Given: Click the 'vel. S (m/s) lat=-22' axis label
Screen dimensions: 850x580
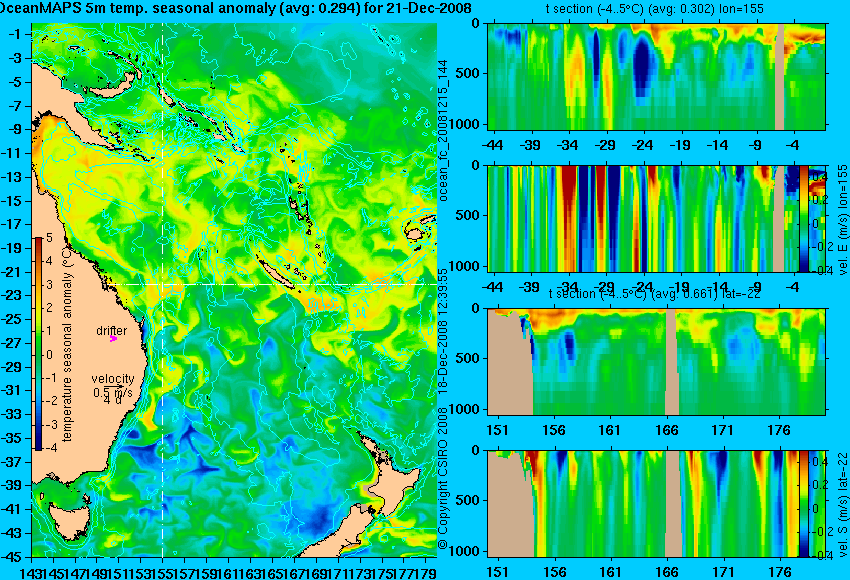Looking at the screenshot, I should point(843,504).
